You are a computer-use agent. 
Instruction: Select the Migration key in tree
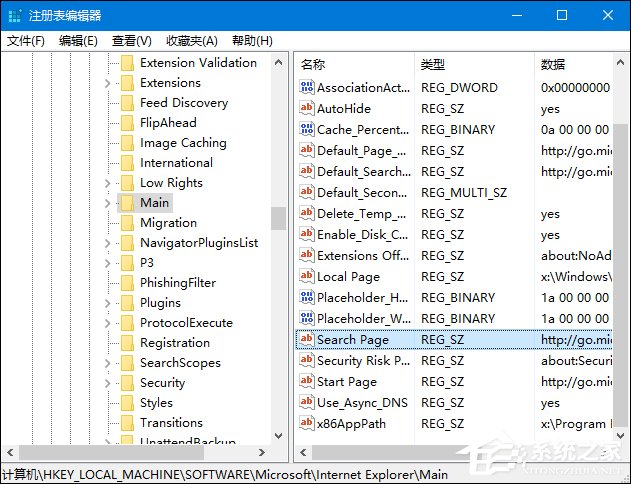tap(168, 222)
